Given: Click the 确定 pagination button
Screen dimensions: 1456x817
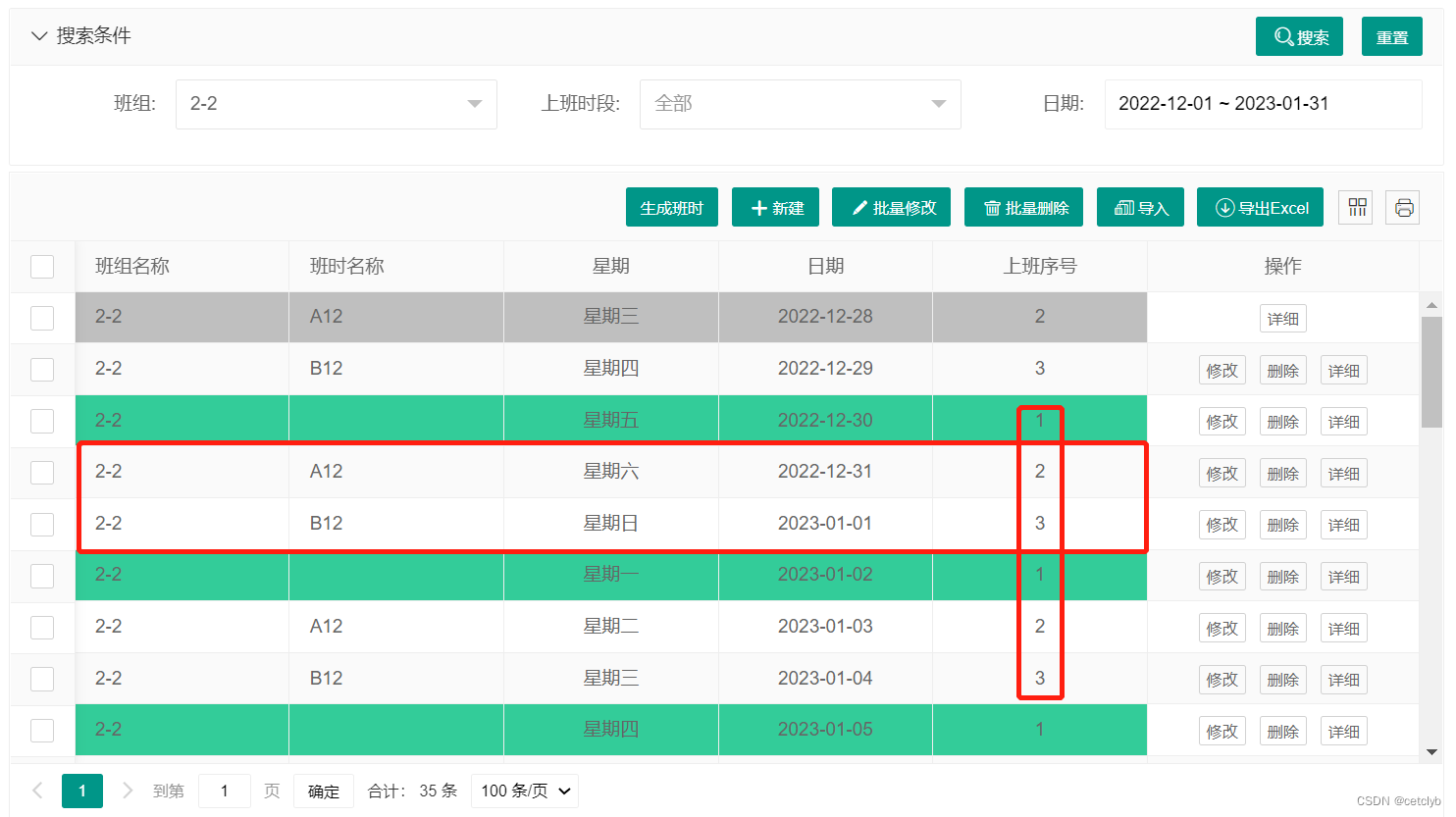Looking at the screenshot, I should click(x=324, y=791).
